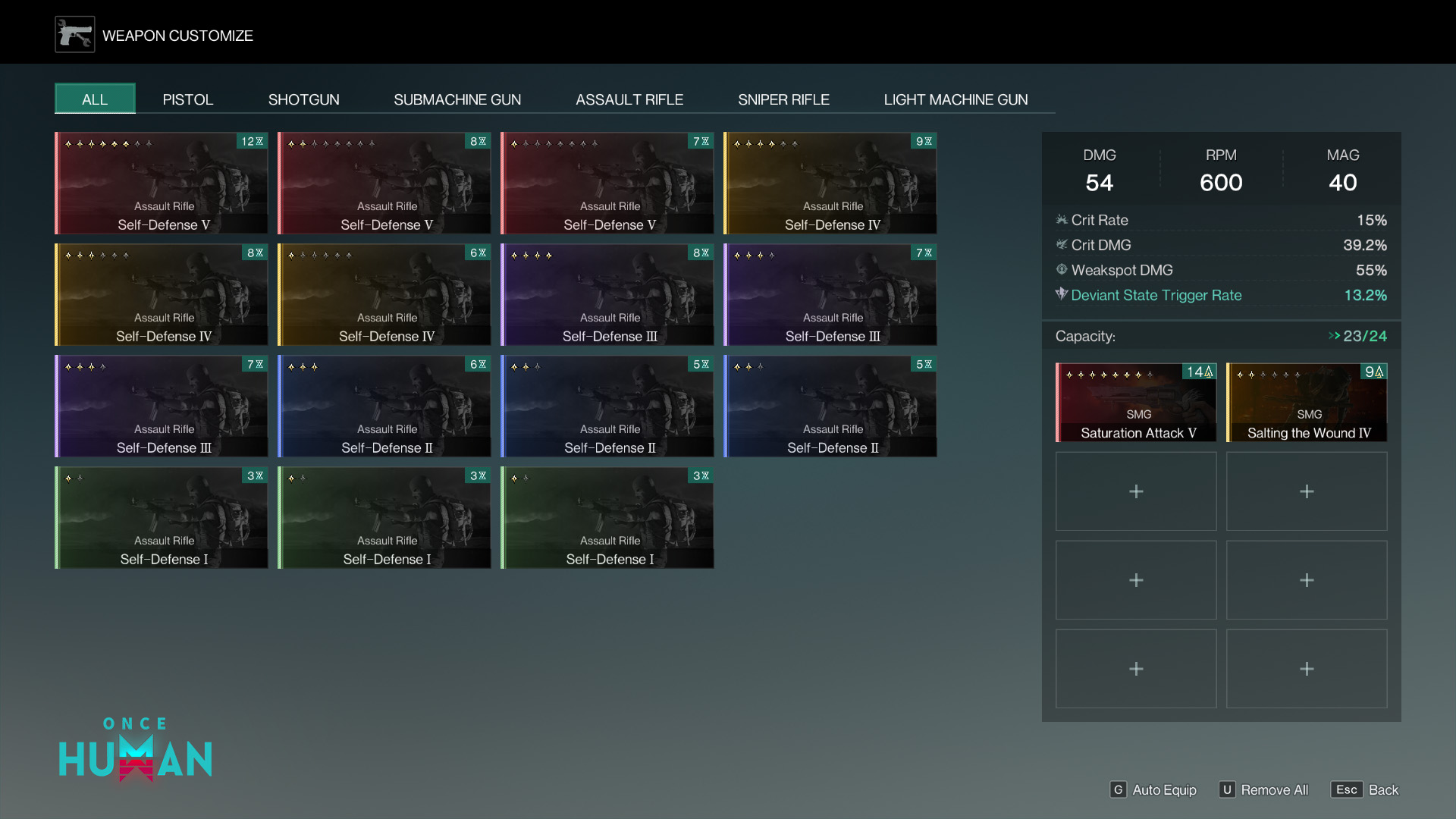Select Self-Defense V card costing 7
The height and width of the screenshot is (819, 1456).
click(x=607, y=184)
